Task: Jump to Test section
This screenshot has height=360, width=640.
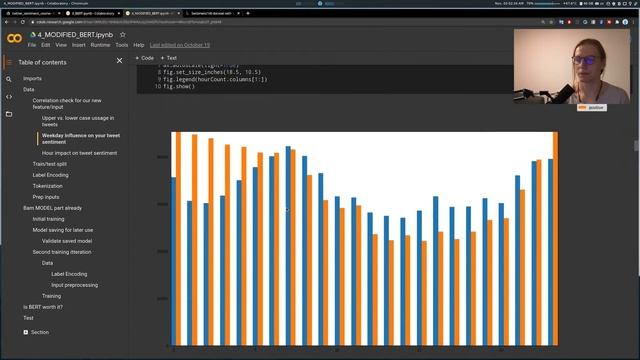Action: pyautogui.click(x=28, y=318)
